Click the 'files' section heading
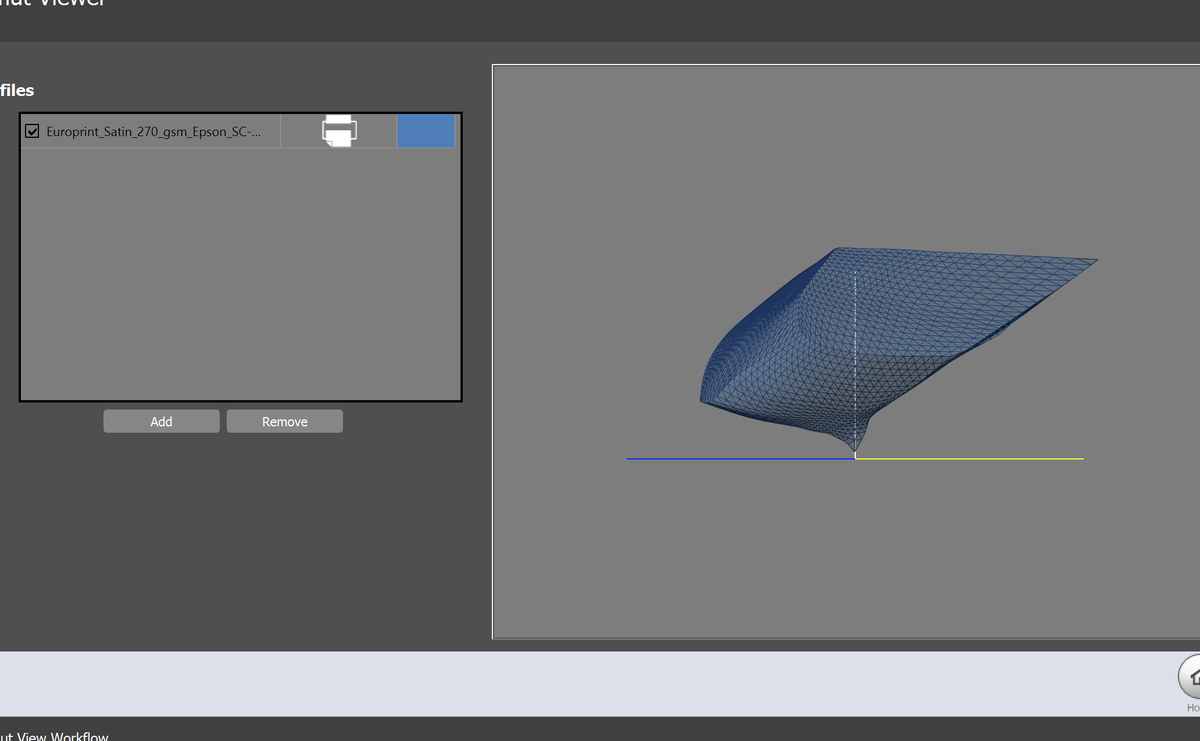Screen dimensions: 1200x741 point(17,90)
